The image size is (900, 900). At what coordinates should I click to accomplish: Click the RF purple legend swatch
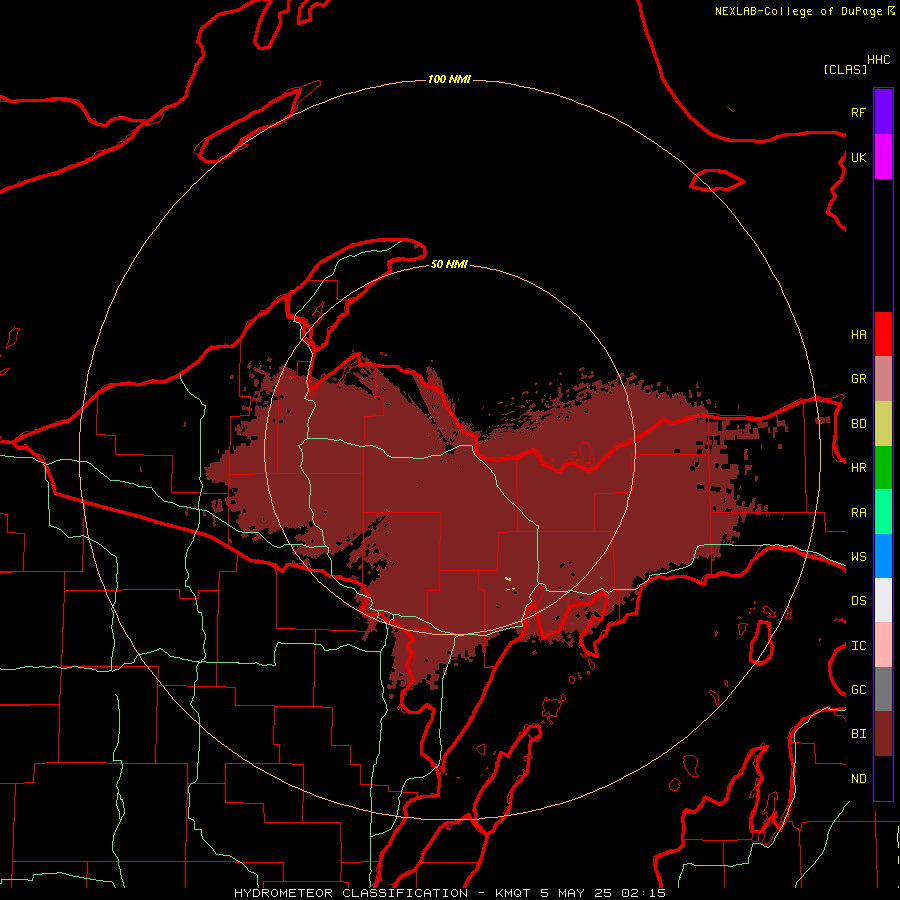tap(883, 112)
